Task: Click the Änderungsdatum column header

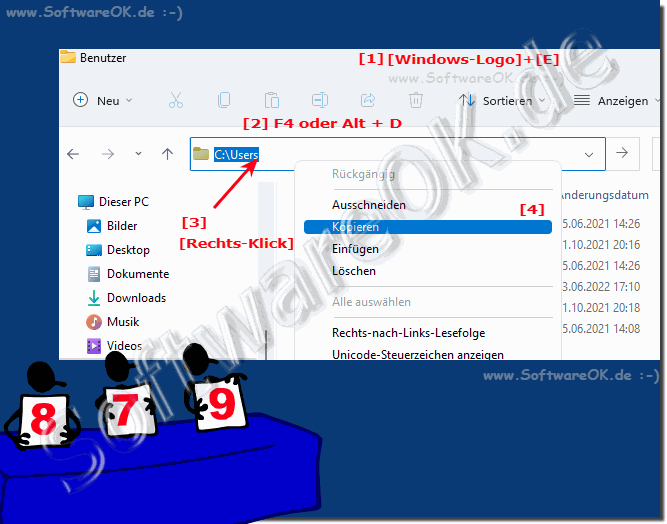Action: tap(605, 195)
